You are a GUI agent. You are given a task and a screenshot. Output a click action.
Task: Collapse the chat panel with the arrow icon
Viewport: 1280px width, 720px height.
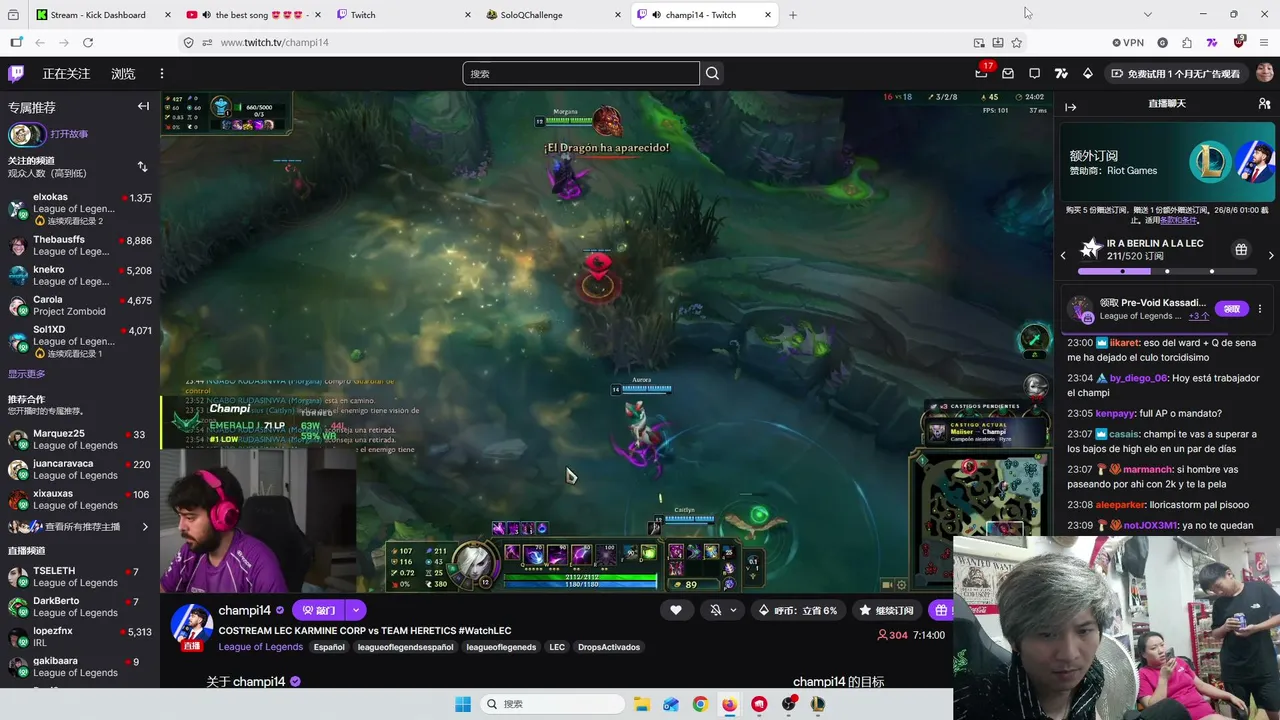pyautogui.click(x=1071, y=107)
